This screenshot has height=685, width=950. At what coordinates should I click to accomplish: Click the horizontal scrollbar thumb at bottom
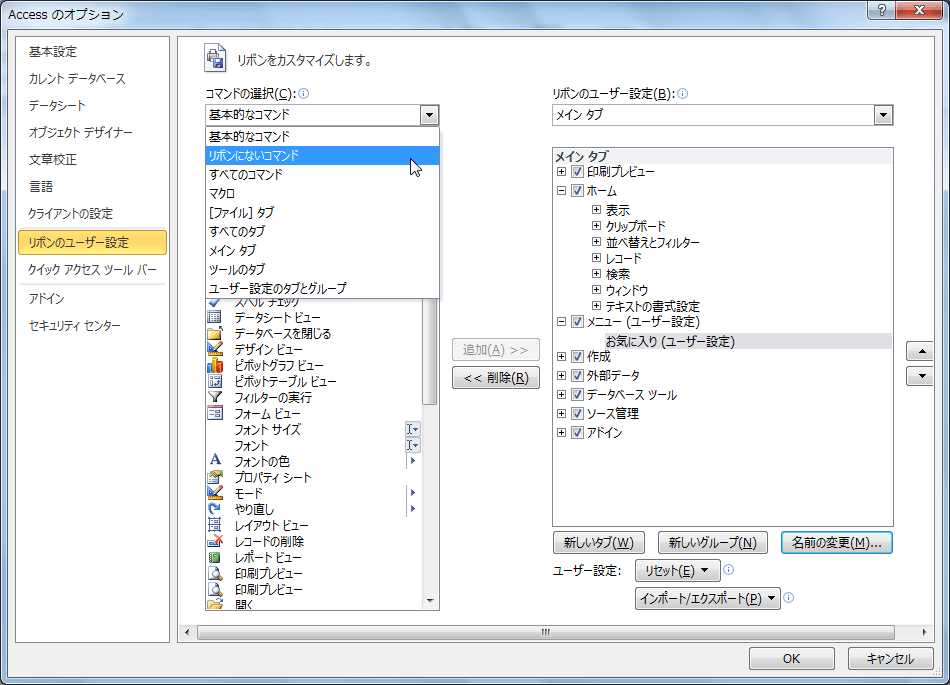(545, 632)
